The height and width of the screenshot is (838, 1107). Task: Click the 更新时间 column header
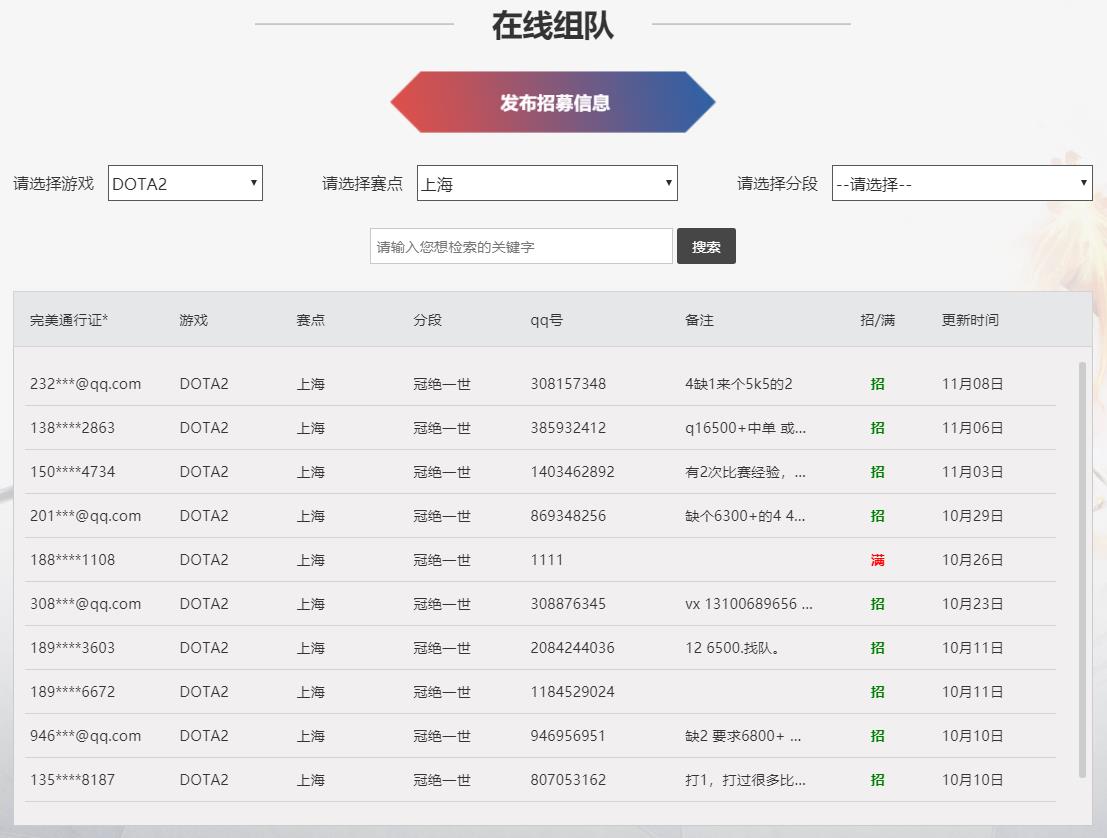tap(971, 319)
